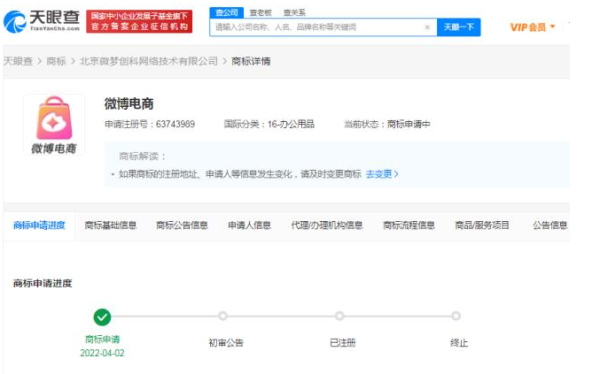The width and height of the screenshot is (600, 374).
Task: Click the green checkmark 商标申请 step
Action: tap(102, 317)
